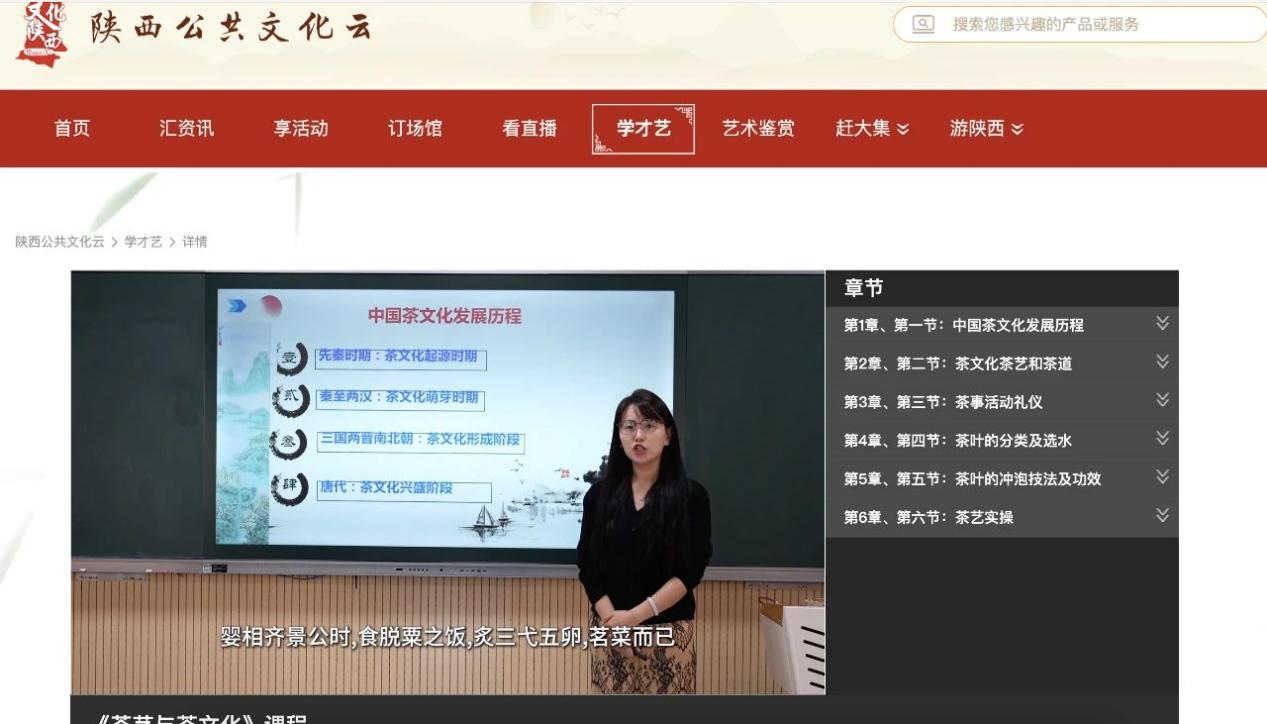Expand chapter 2 茶文化茶艺和茶道 chevron
Viewport: 1267px width, 724px height.
[1161, 362]
